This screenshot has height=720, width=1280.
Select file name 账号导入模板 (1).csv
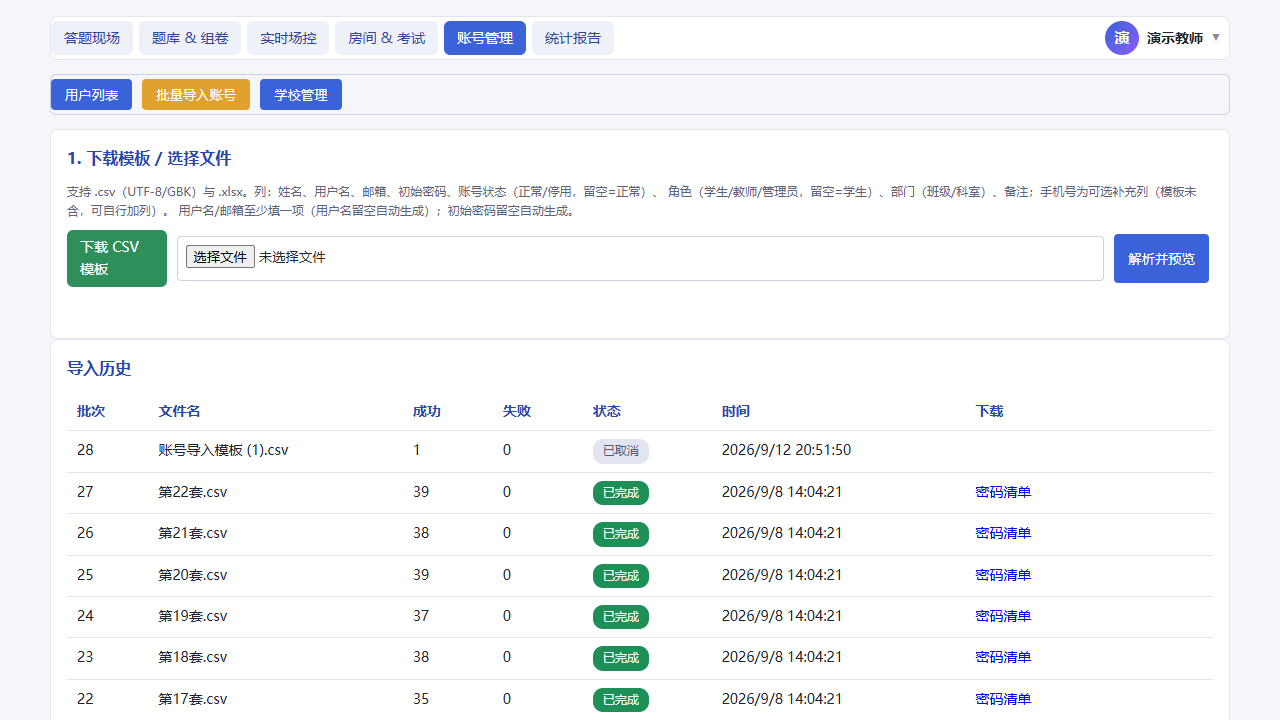point(223,450)
